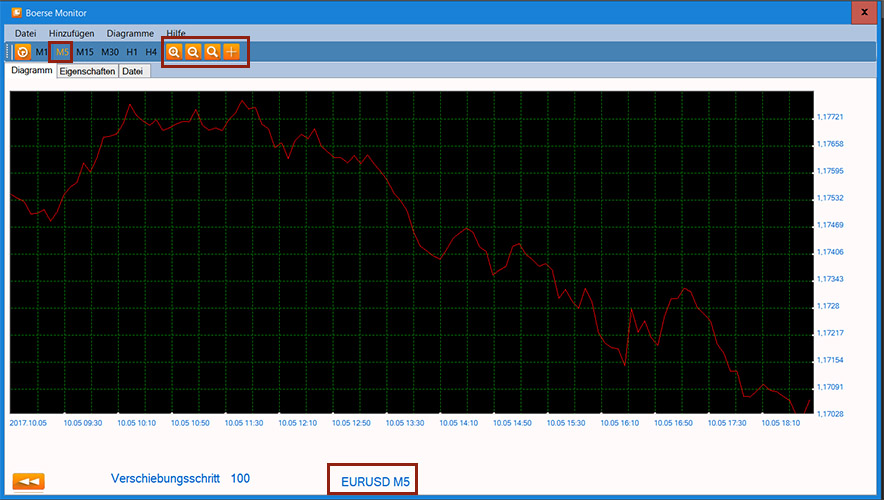
Task: Switch to M30 timeframe
Action: (x=110, y=52)
